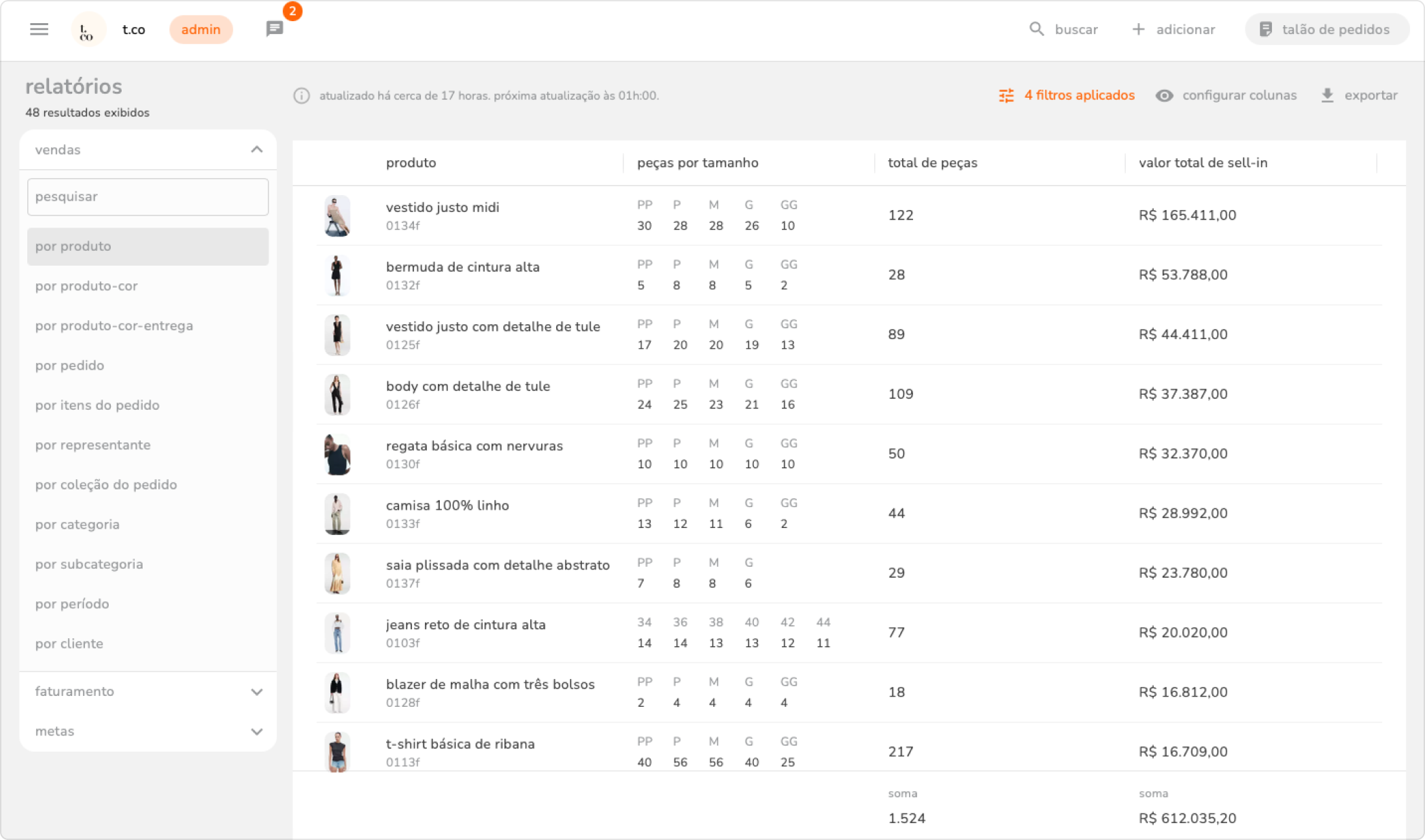The image size is (1425, 840).
Task: Click the eye icon for configurar colunas
Action: (1164, 96)
